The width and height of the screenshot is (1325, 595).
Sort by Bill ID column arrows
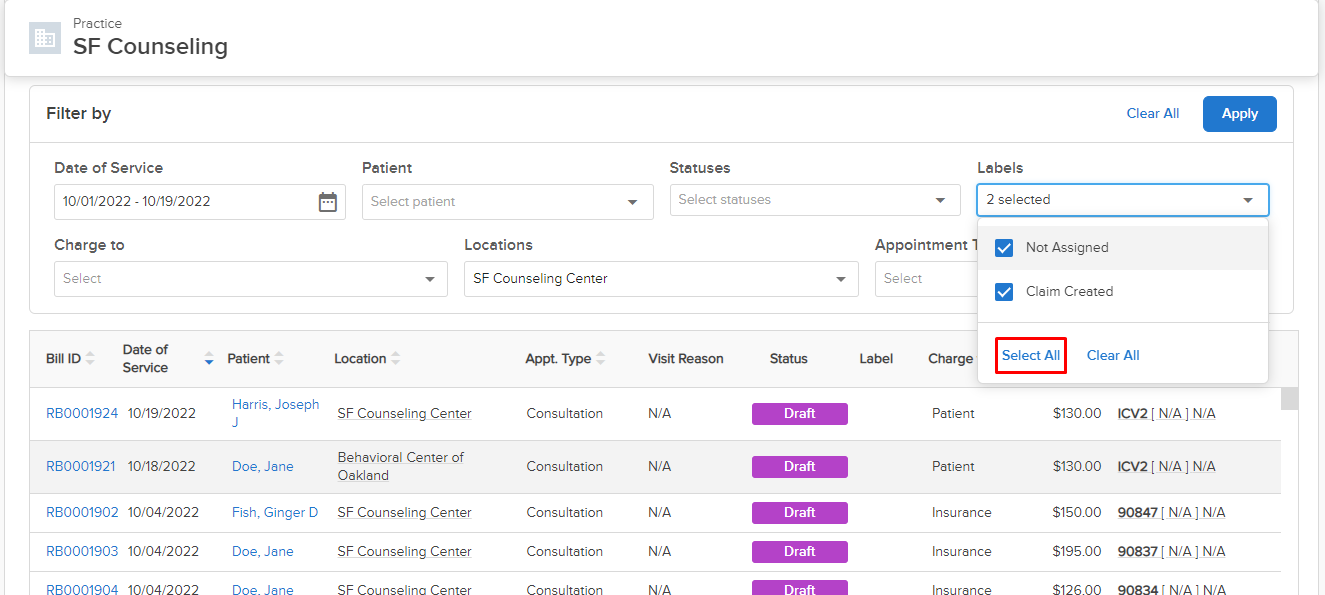point(91,359)
